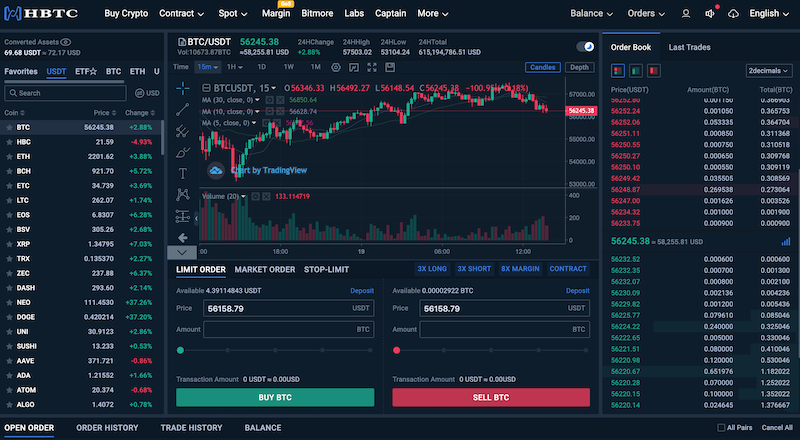
Task: Click the red sell amount slider handle
Action: pyautogui.click(x=396, y=350)
